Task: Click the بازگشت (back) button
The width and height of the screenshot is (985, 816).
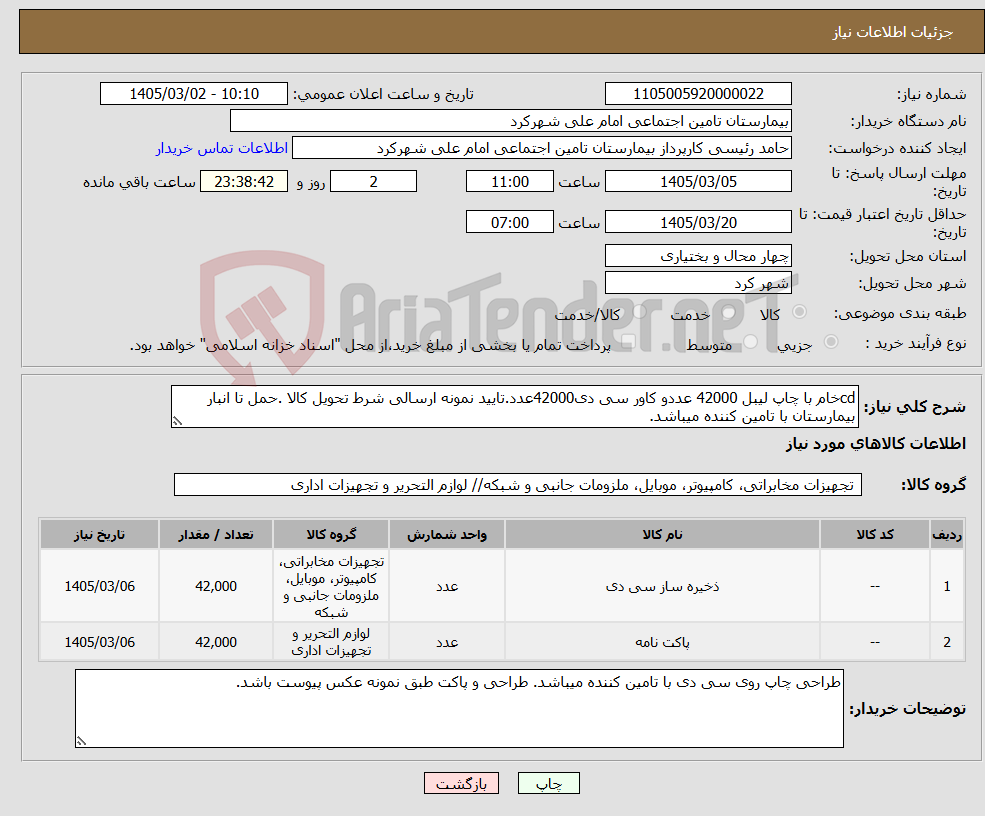Action: pos(461,783)
